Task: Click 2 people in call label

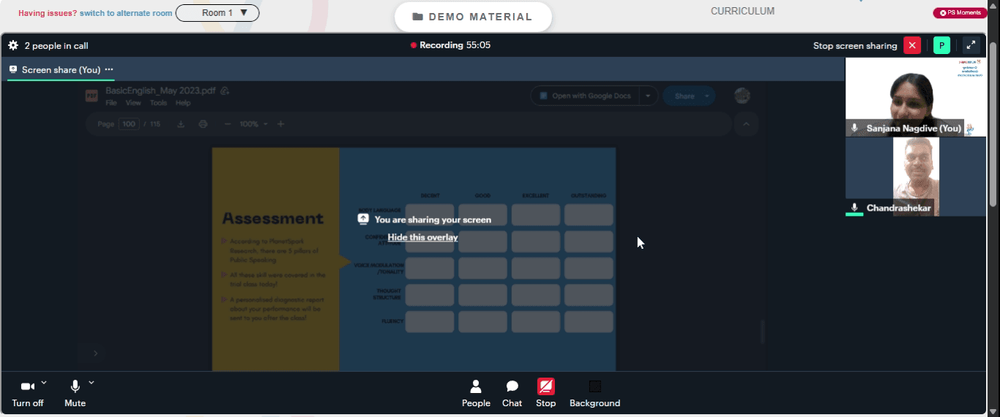Action: coord(56,45)
